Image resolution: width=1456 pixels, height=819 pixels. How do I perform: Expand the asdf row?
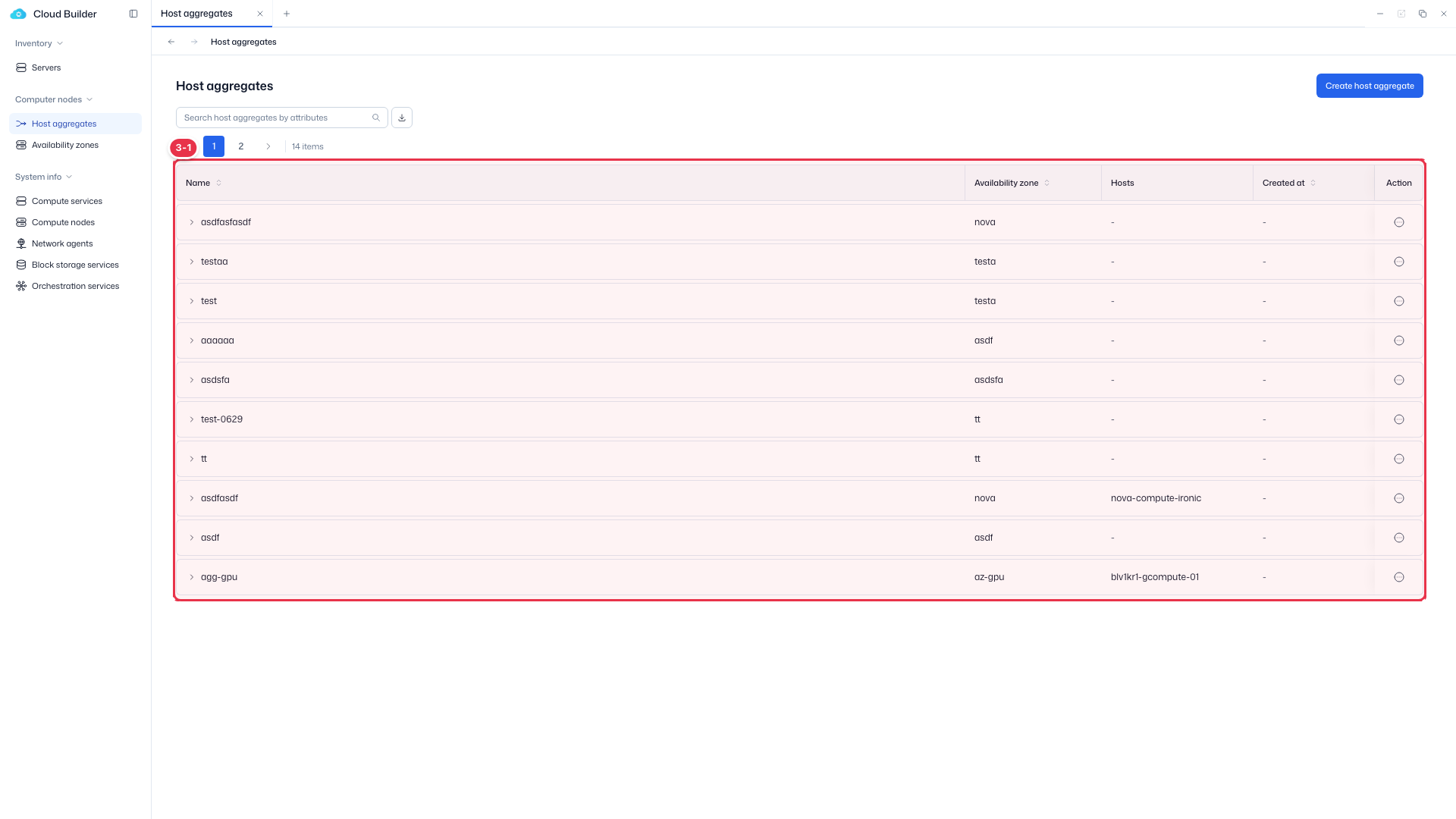coord(192,538)
